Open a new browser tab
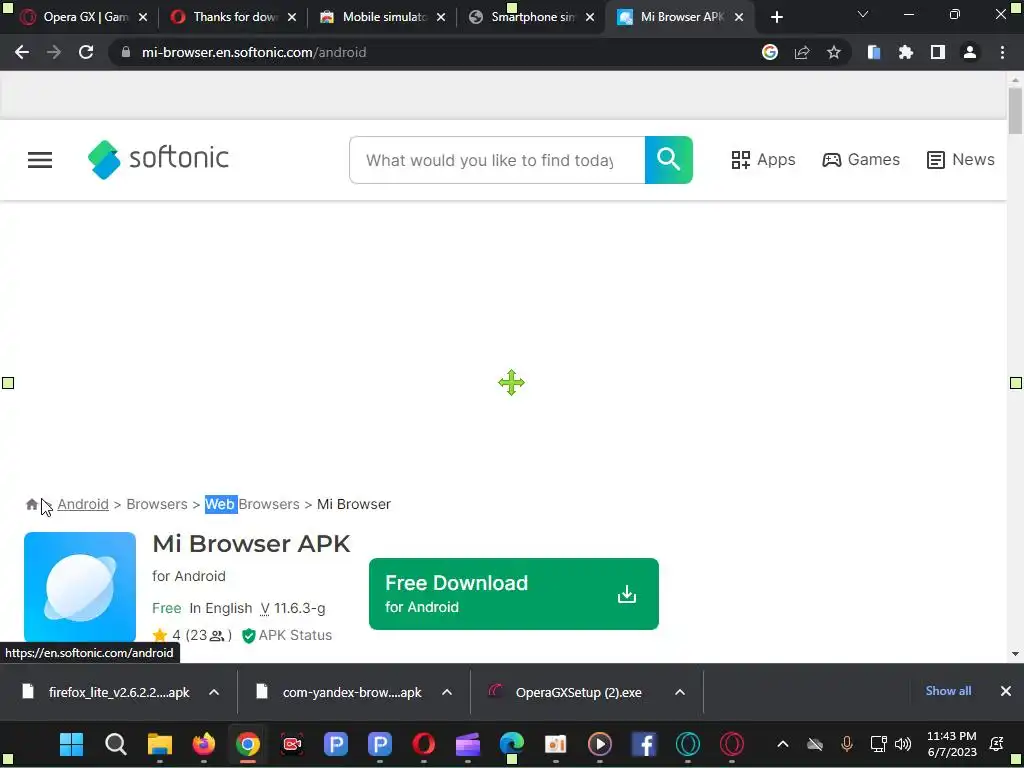This screenshot has width=1024, height=768. (776, 18)
